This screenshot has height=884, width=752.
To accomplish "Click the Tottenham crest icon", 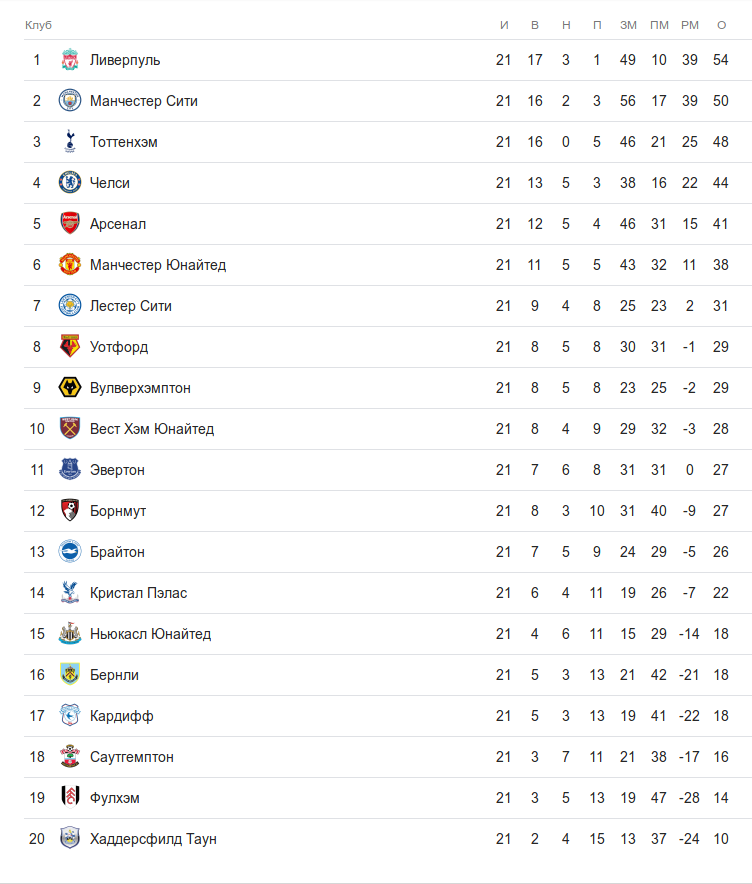I will pos(69,142).
